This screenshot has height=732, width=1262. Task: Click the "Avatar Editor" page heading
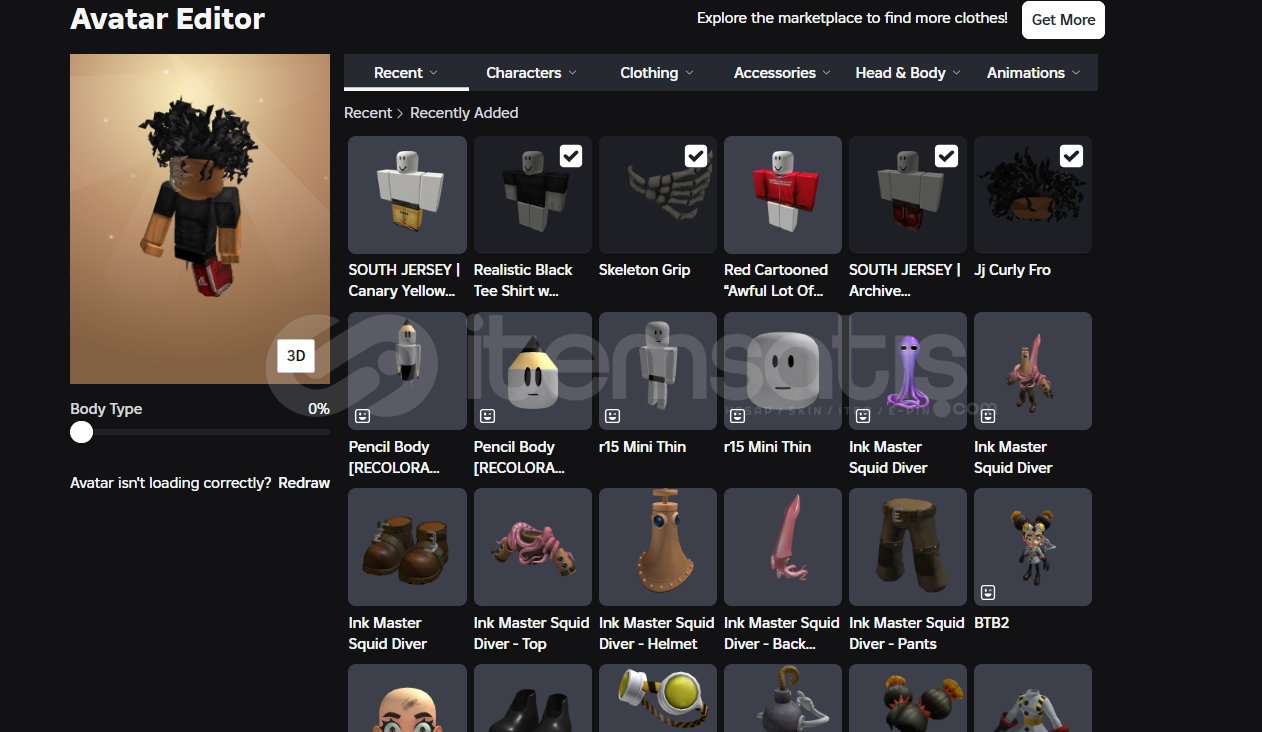tap(168, 18)
